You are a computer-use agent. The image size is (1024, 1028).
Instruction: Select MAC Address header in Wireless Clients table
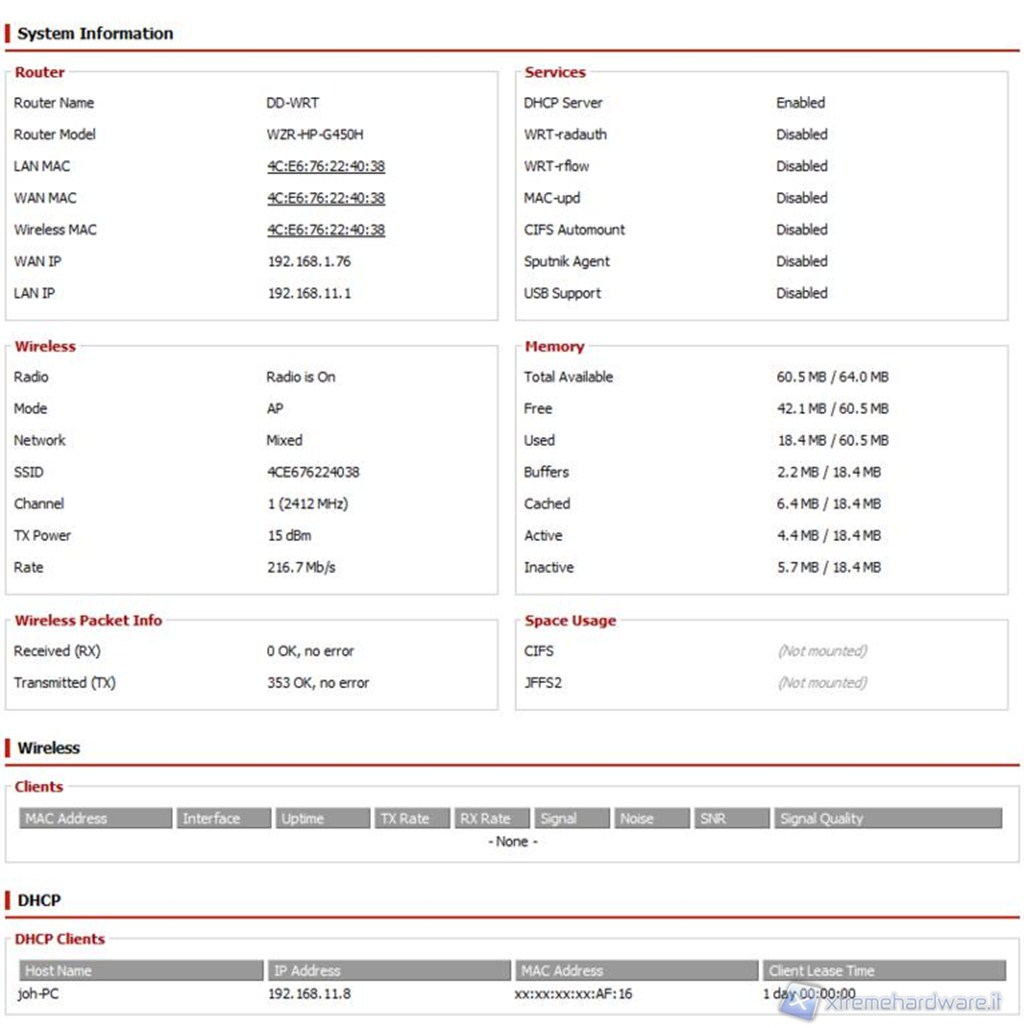pos(95,818)
